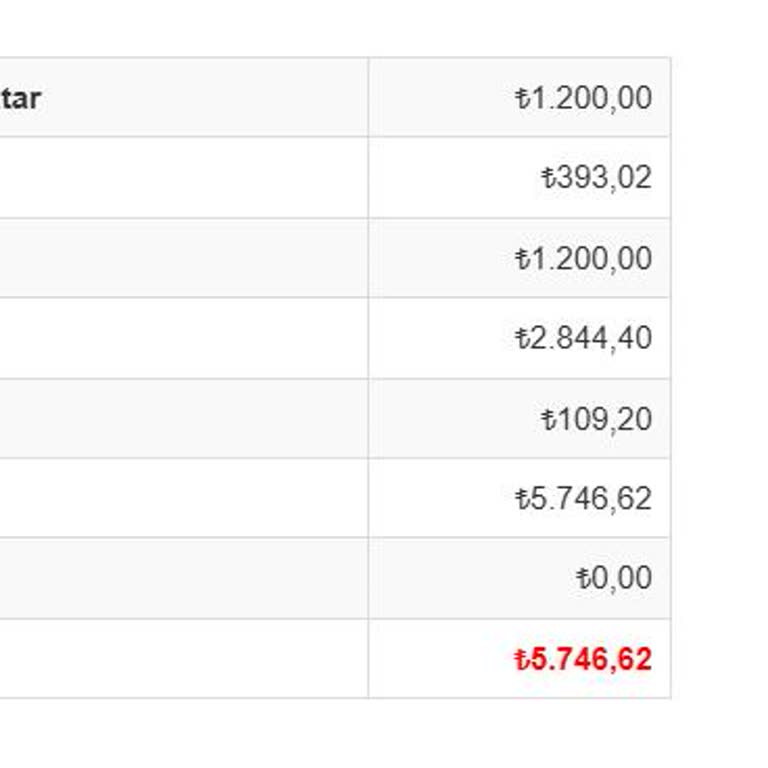Image resolution: width=768 pixels, height=768 pixels.
Task: Click the empty cell left of ₺109,20
Action: (x=184, y=418)
